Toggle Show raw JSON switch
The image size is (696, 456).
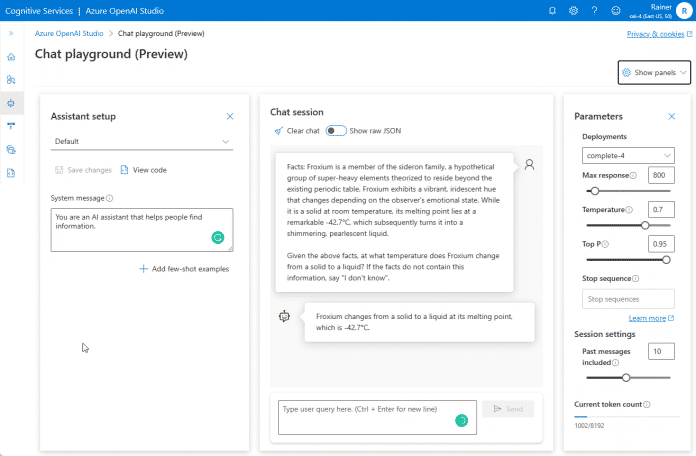tap(336, 131)
